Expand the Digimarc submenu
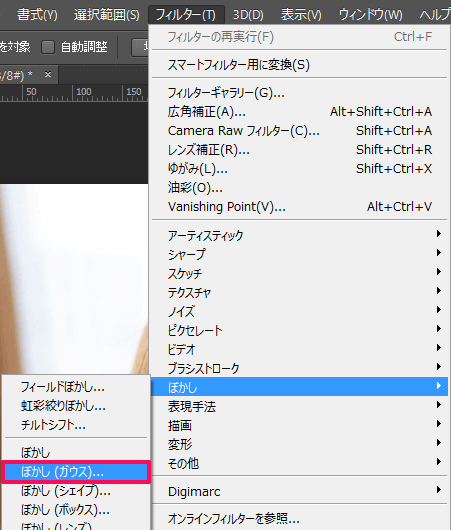Viewport: 451px width, 530px height. pos(300,491)
